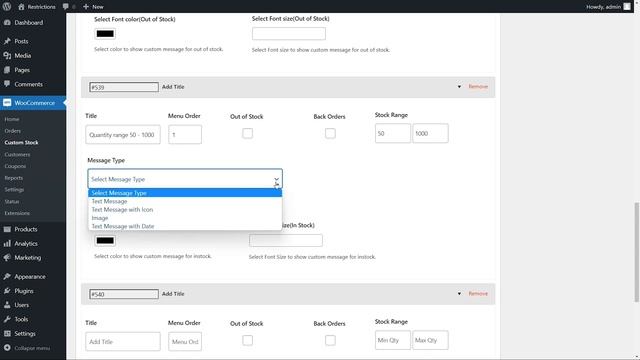640x360 pixels.
Task: Open the Select Message Type dropdown
Action: (x=185, y=179)
